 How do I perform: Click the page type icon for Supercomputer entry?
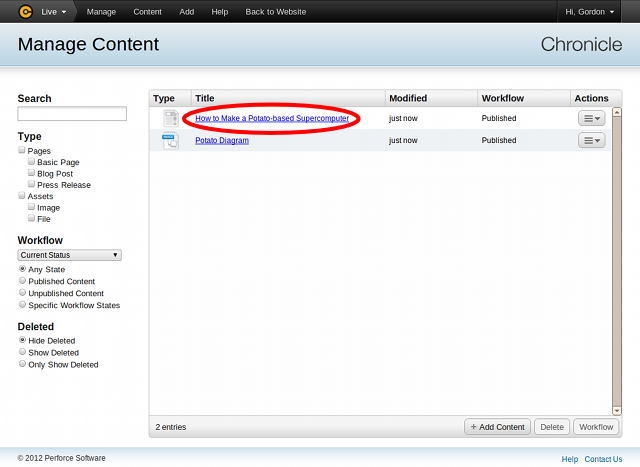click(170, 119)
